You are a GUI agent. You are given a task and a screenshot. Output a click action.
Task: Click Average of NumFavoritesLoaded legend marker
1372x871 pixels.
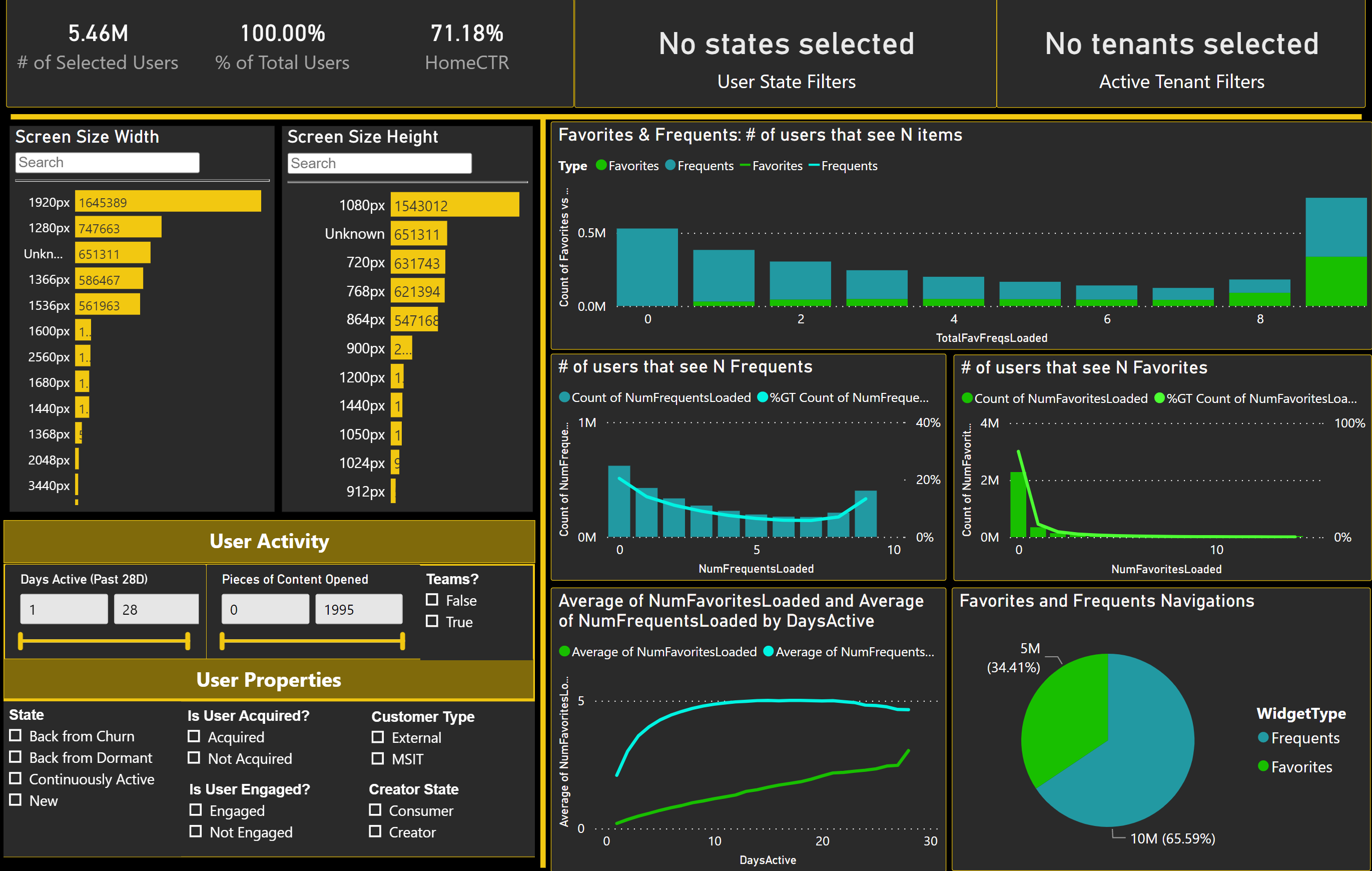564,651
